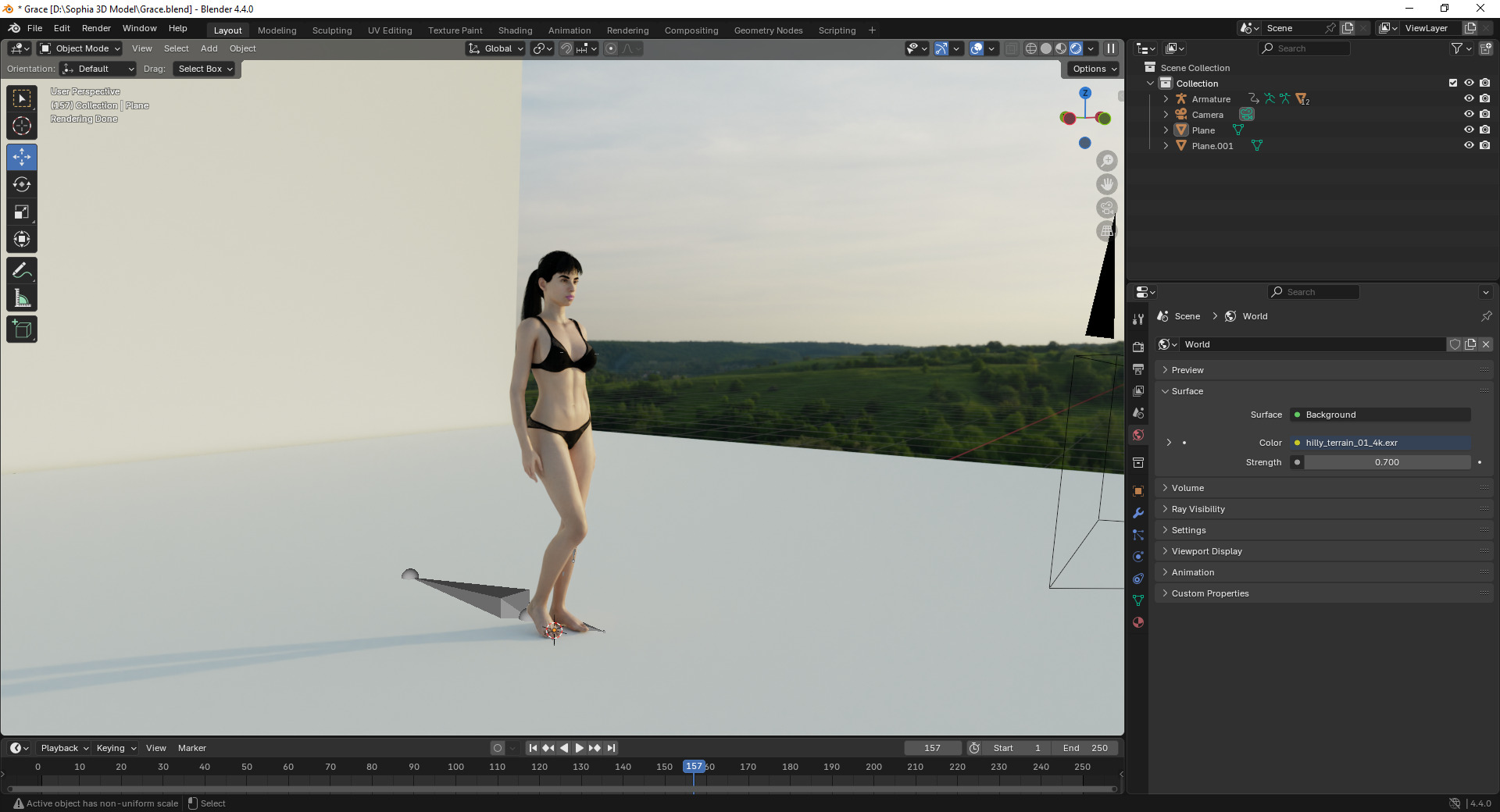The height and width of the screenshot is (812, 1500).
Task: Open Drag Select Box dropdown
Action: coord(205,69)
